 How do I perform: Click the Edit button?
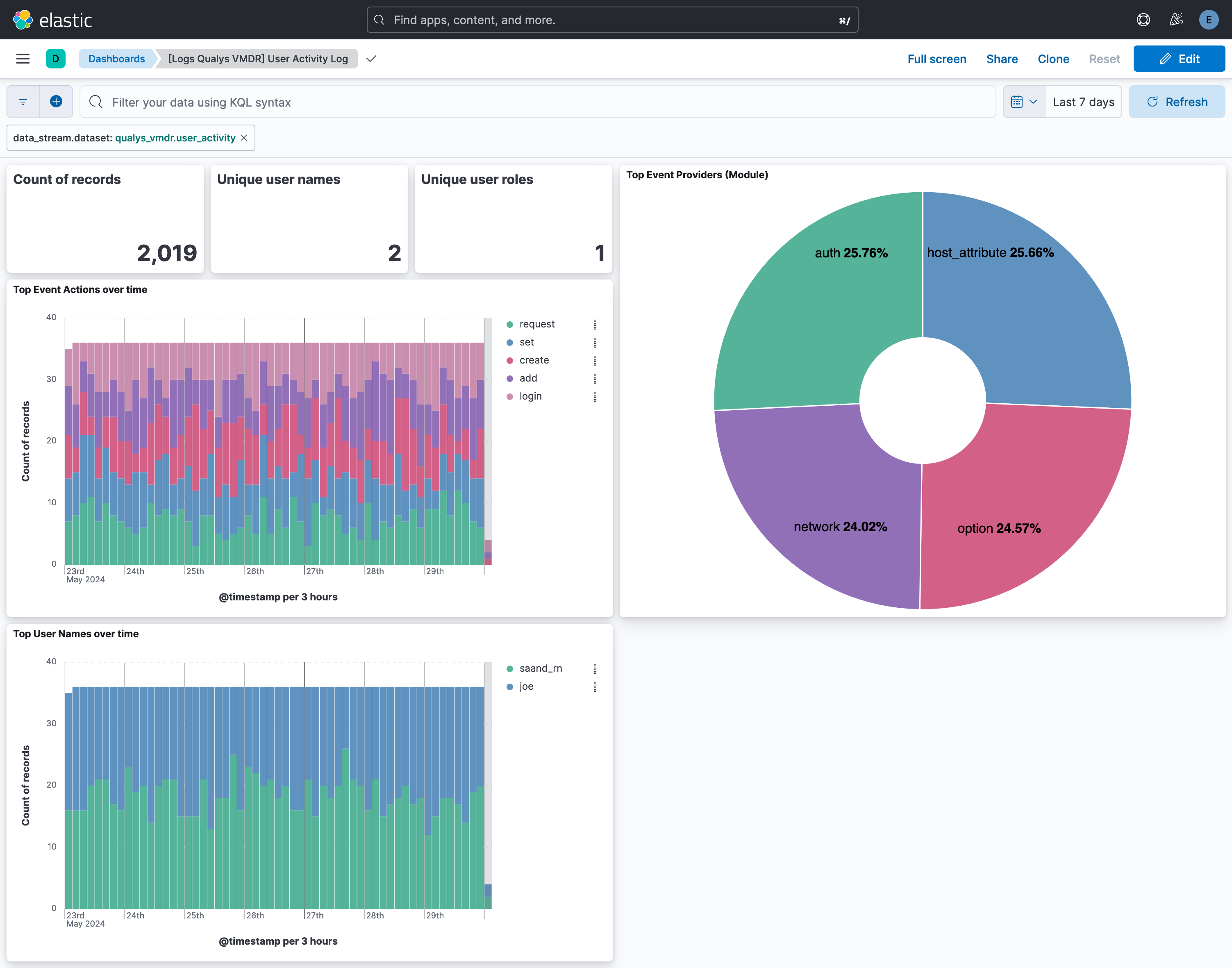click(x=1178, y=58)
